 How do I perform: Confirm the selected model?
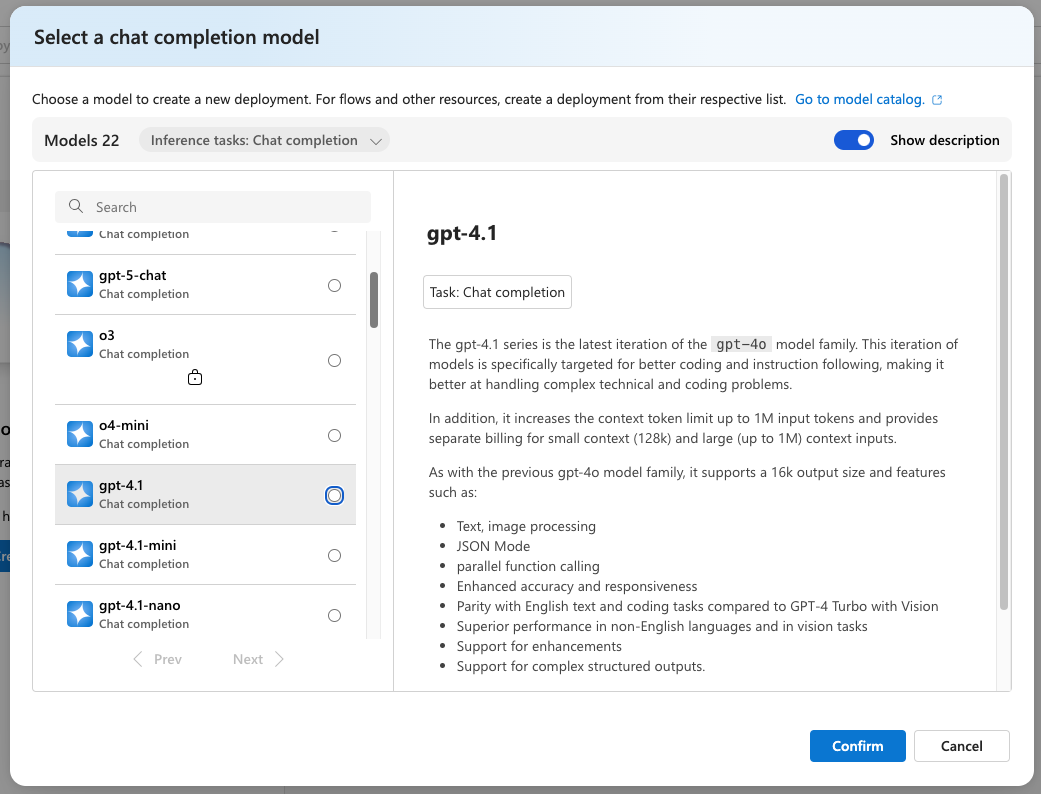point(858,746)
